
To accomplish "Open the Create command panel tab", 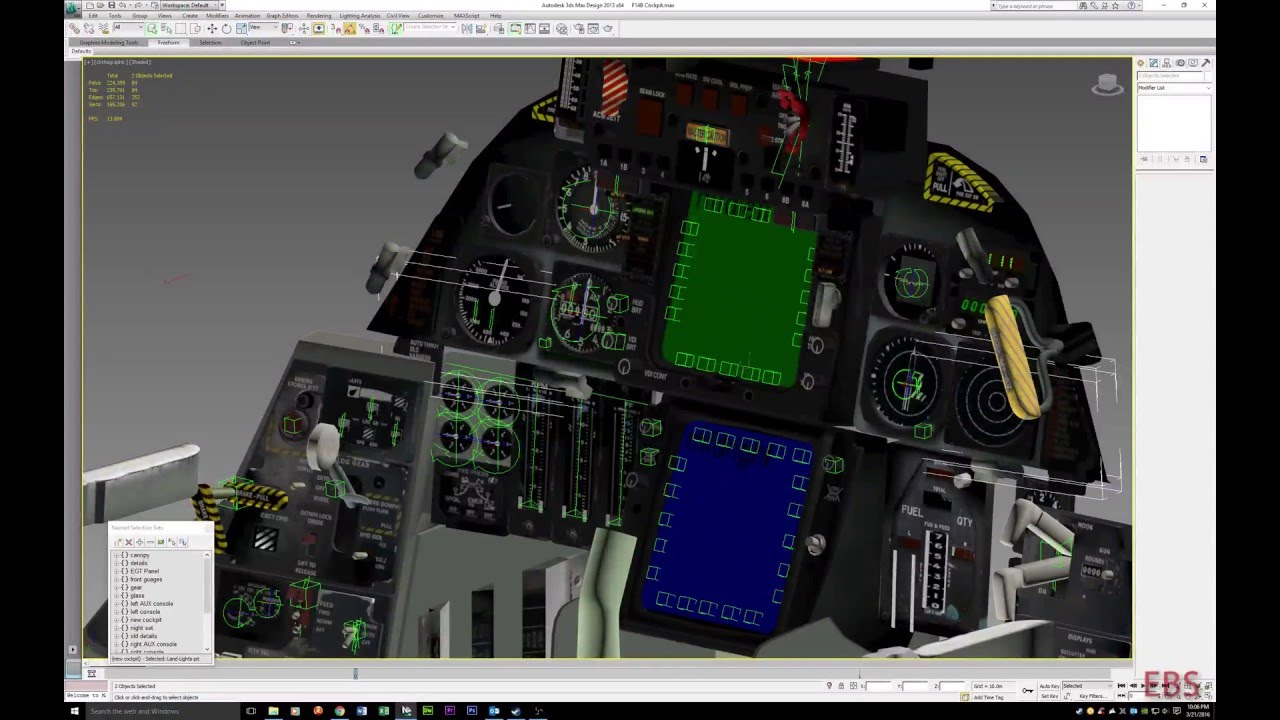I will pos(1141,63).
